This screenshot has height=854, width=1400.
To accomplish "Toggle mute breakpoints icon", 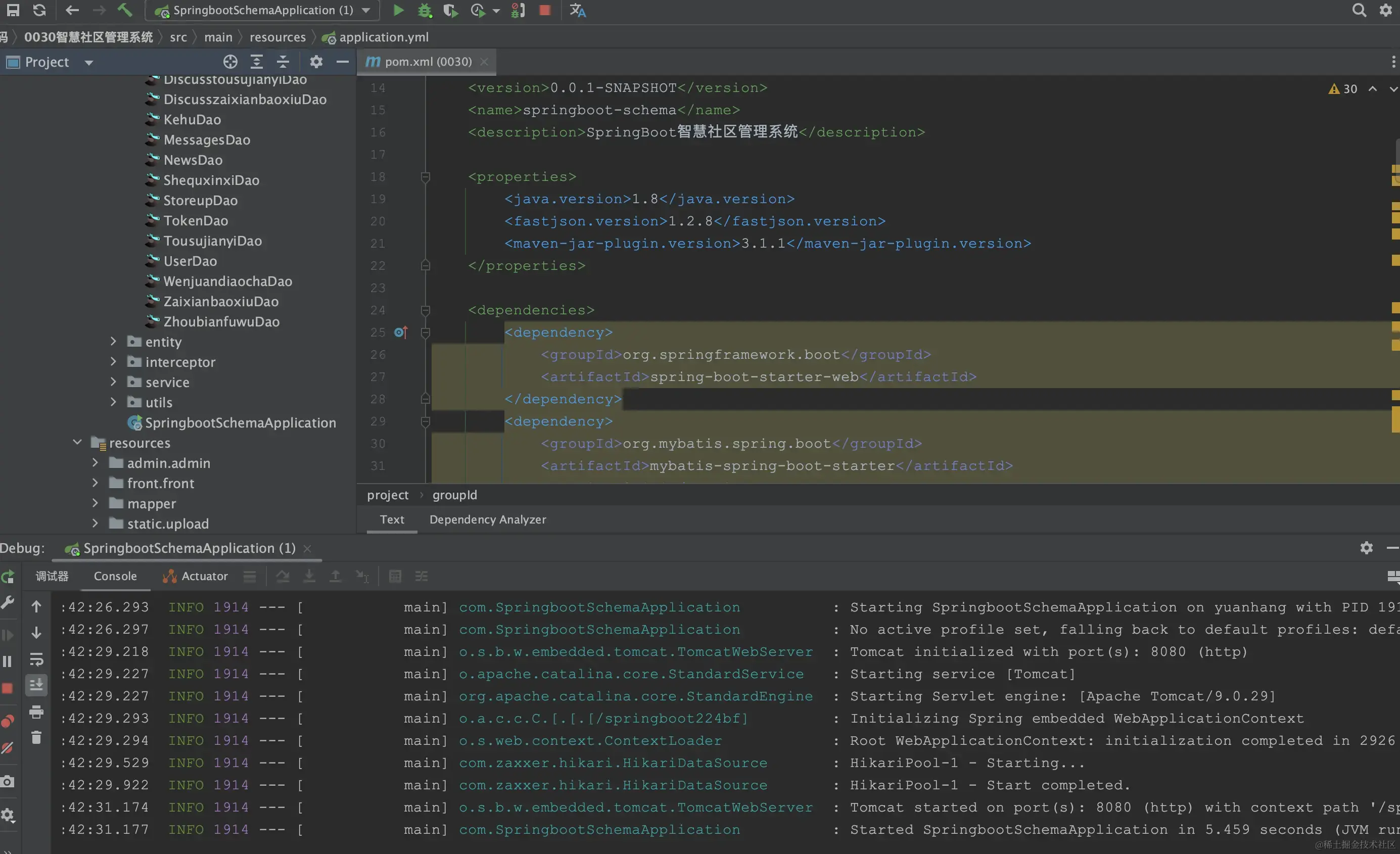I will [x=8, y=748].
